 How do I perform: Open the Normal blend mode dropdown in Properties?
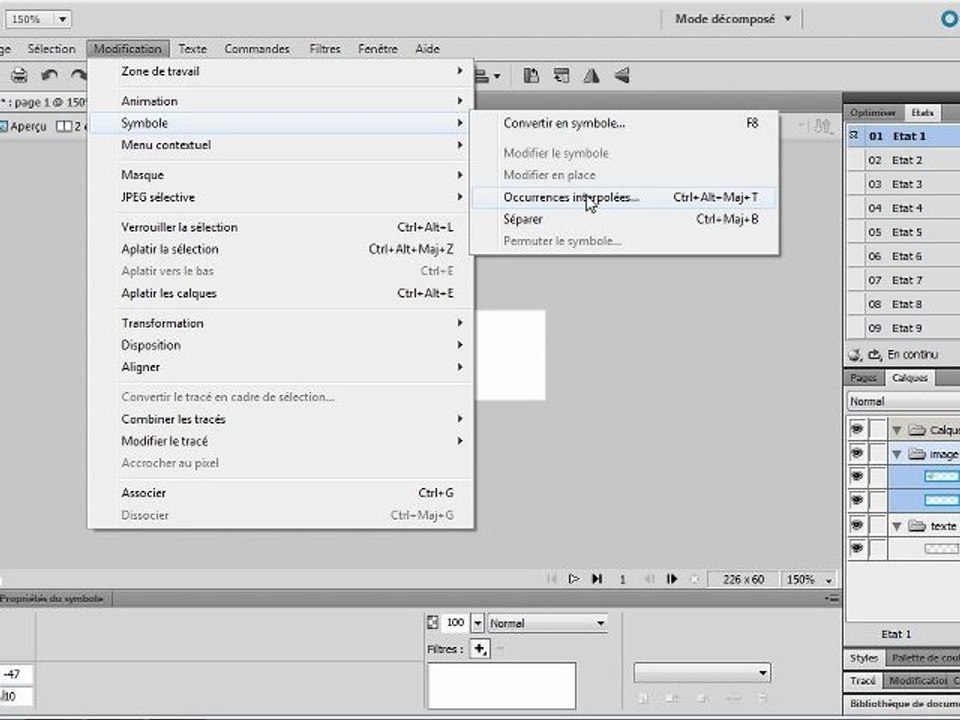click(547, 623)
